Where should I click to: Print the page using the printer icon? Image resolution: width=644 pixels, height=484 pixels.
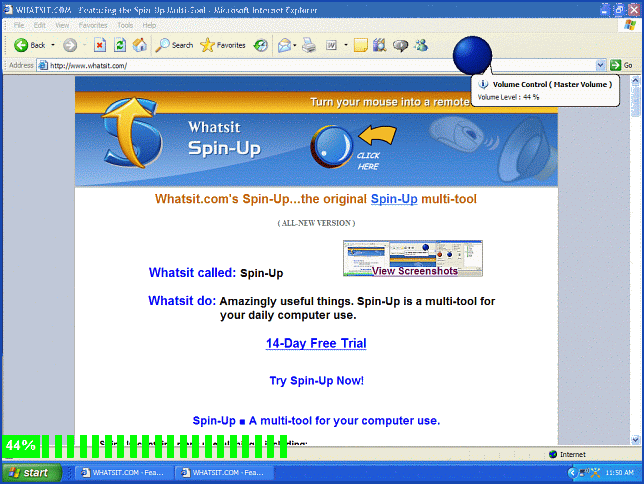pyautogui.click(x=309, y=45)
